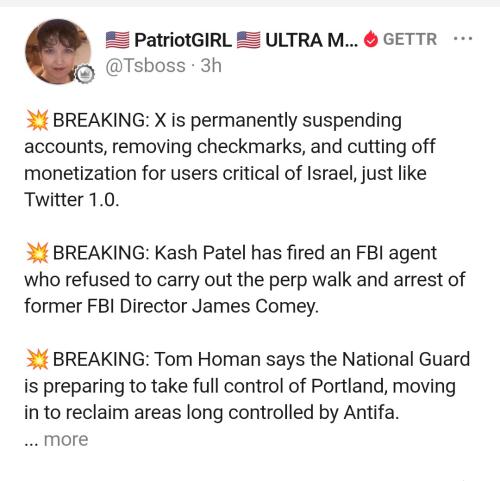
Task: Click explosion emoji before Kash Patel headline
Action: [37, 253]
